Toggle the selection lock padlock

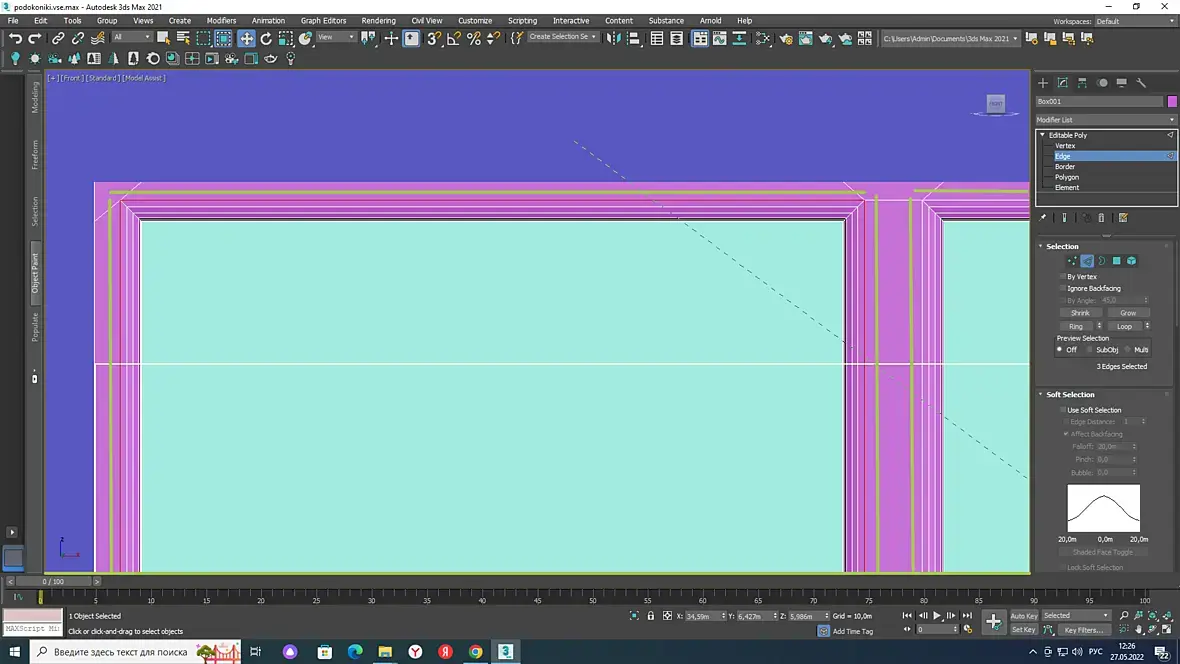pyautogui.click(x=651, y=616)
